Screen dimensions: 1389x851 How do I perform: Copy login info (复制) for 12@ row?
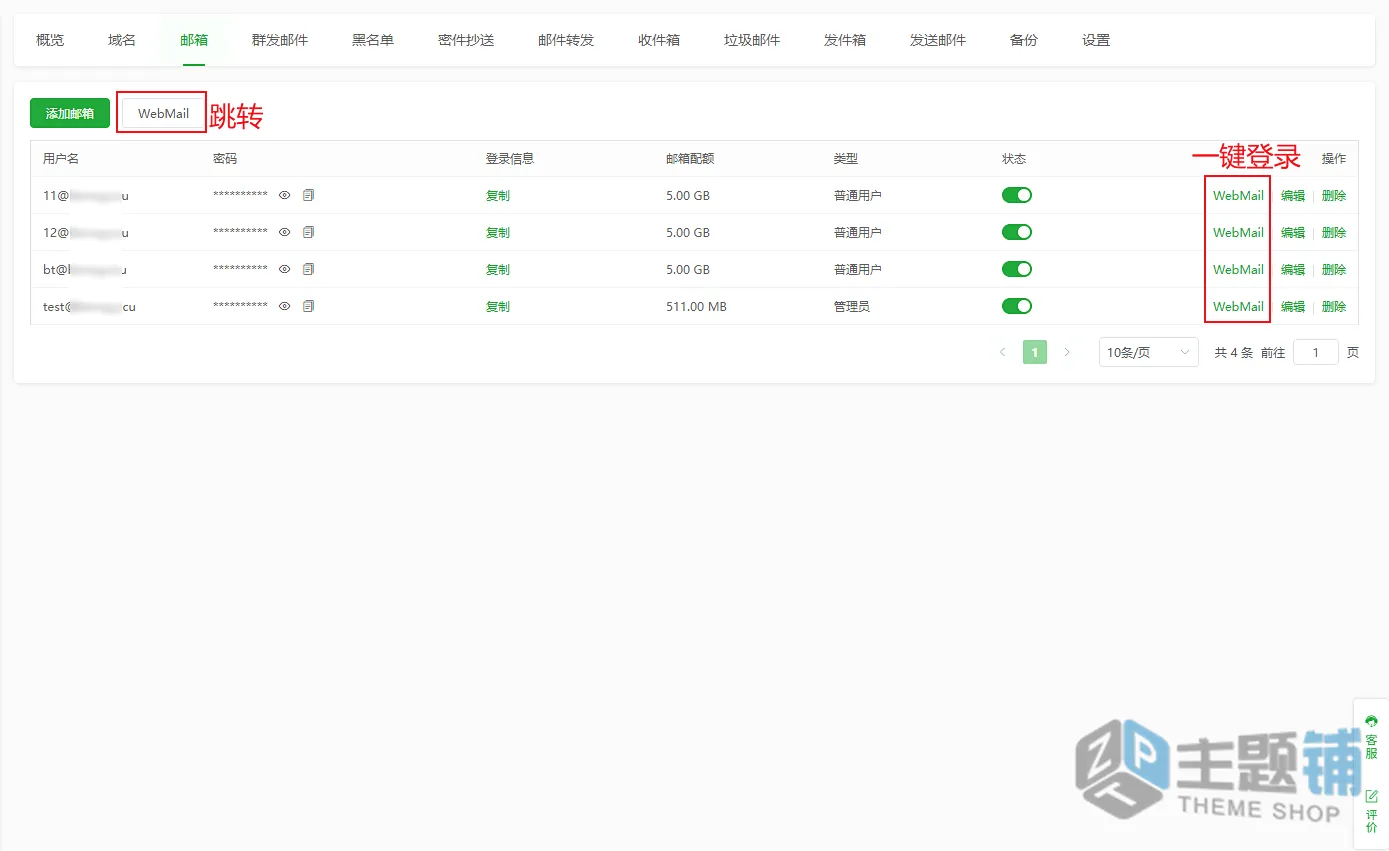[x=498, y=233]
